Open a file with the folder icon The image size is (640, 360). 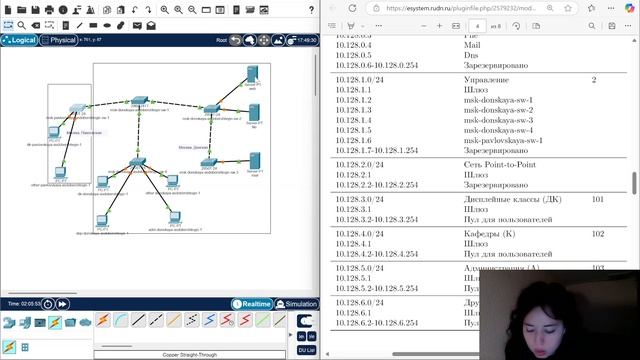[x=22, y=10]
